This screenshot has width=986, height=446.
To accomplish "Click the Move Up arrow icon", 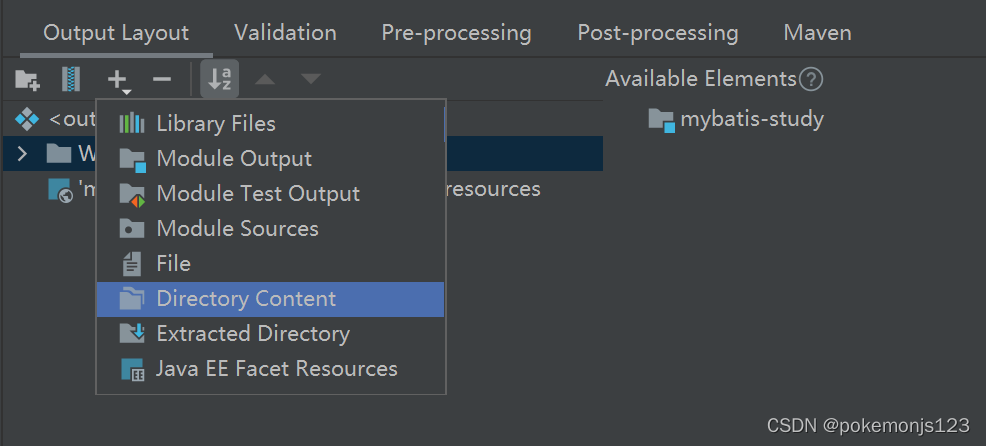I will point(264,79).
